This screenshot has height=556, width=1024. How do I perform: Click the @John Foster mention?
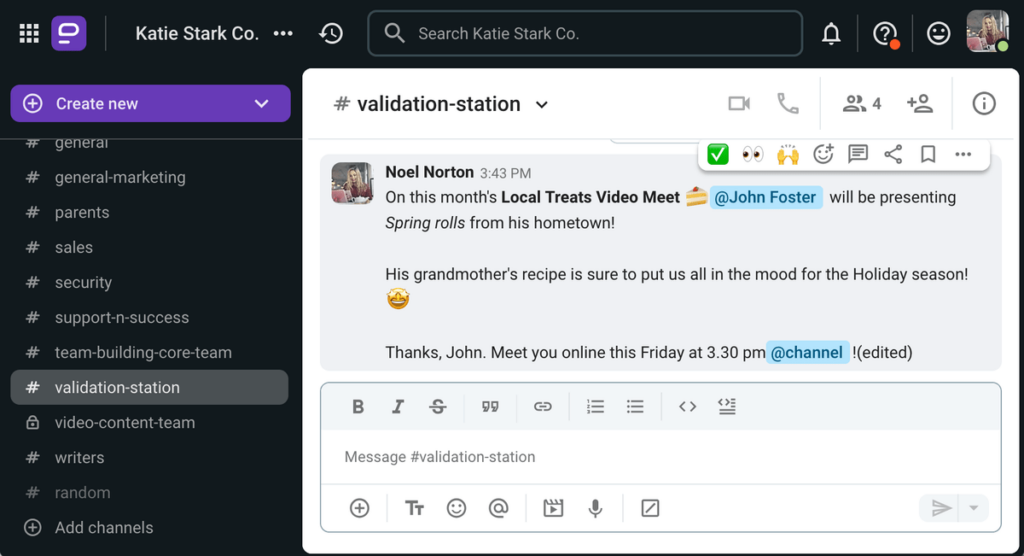coord(766,197)
